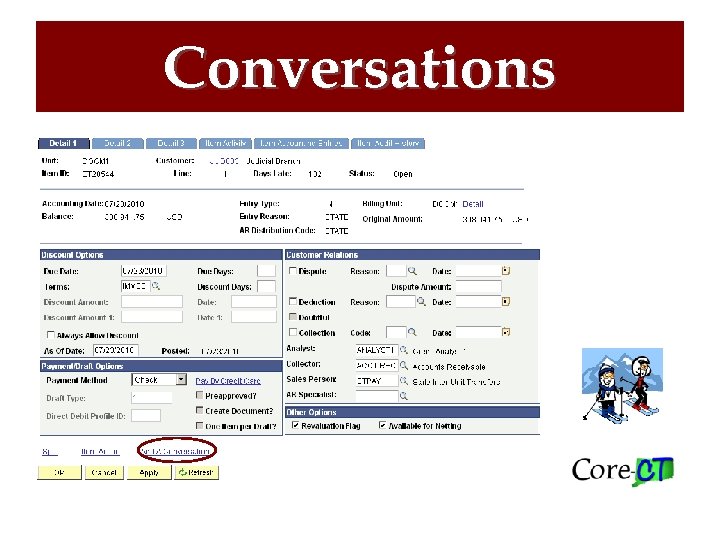Open the Collection Code lookup magnifier
The image size is (720, 540).
[x=412, y=332]
